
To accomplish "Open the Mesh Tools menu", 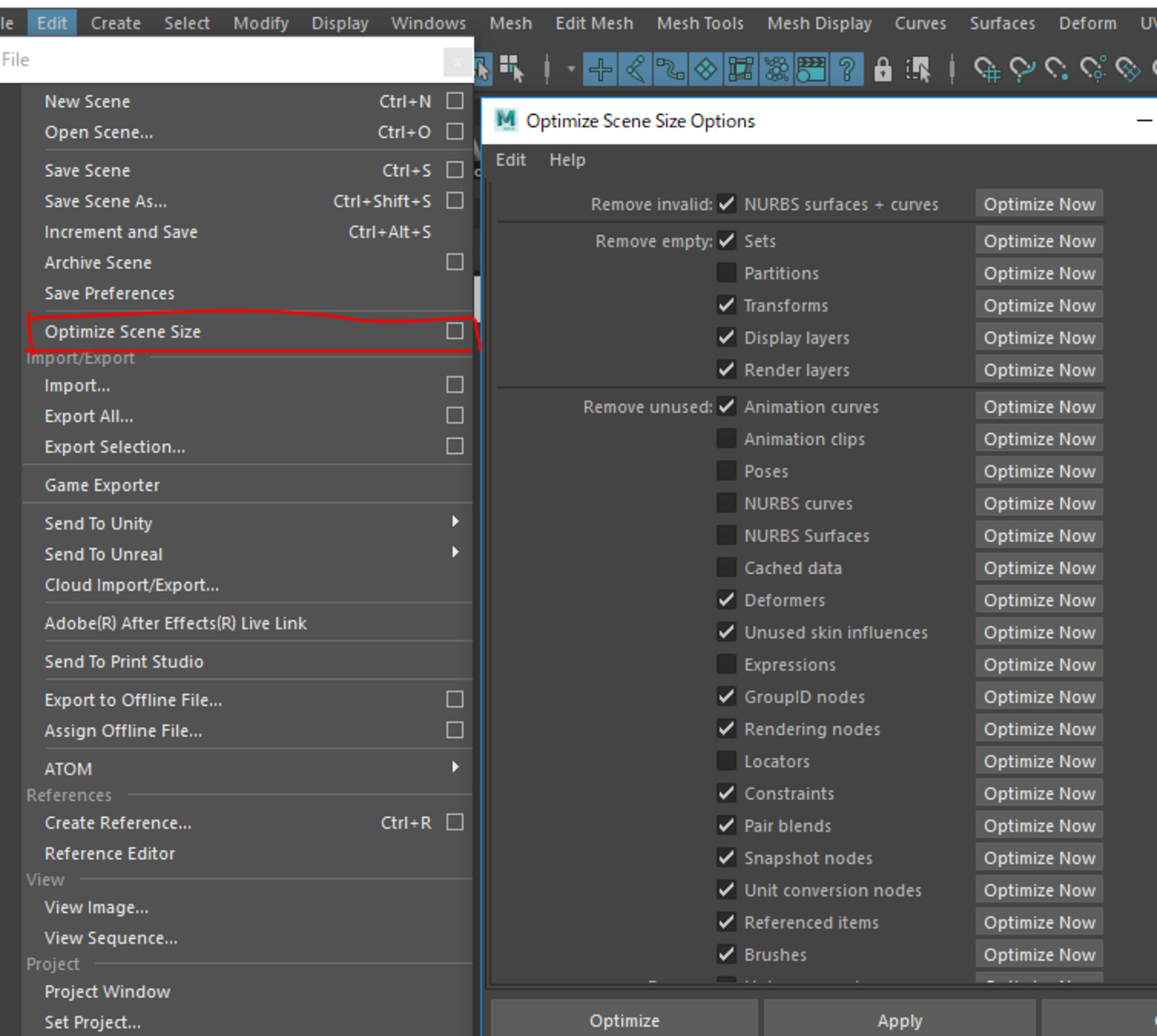I will click(700, 23).
